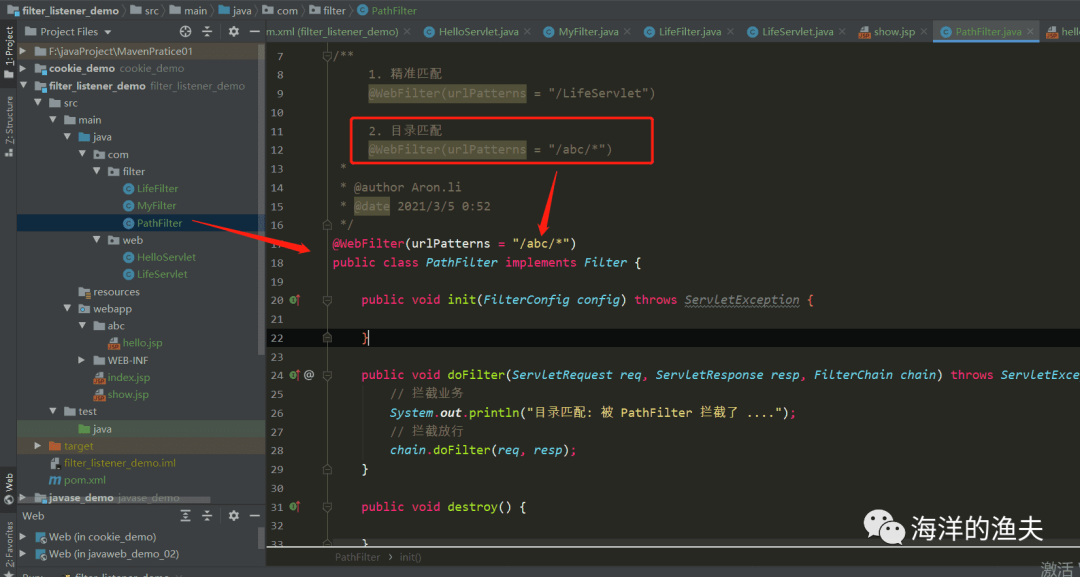Click implement-method gutter icon on line 24
1080x577 pixels.
click(295, 375)
